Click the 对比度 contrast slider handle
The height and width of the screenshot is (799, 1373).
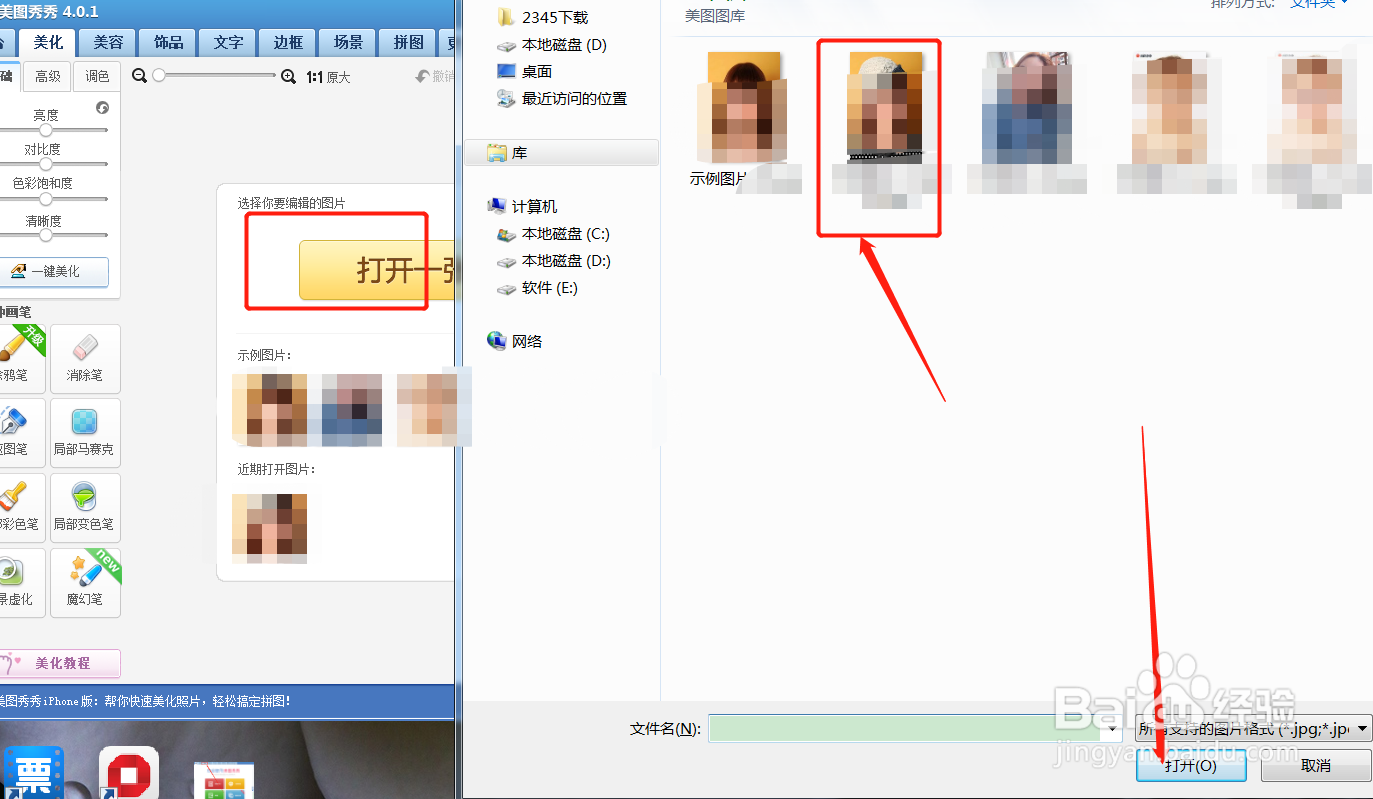coord(45,164)
